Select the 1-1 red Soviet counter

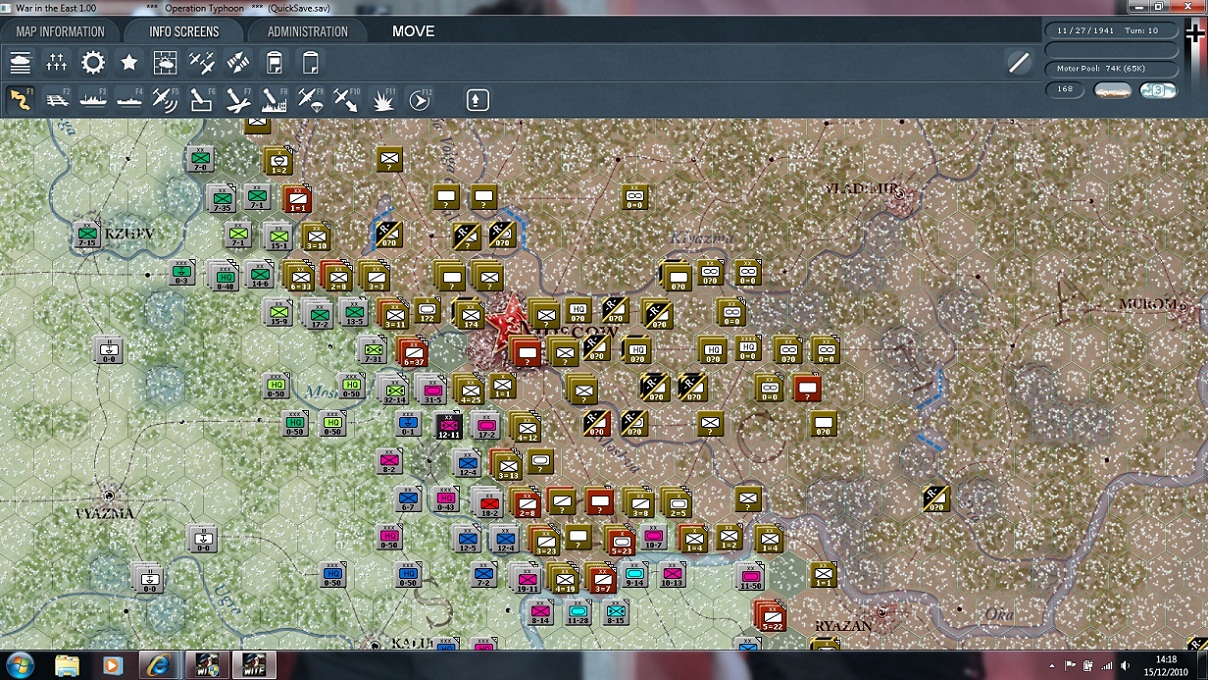297,198
